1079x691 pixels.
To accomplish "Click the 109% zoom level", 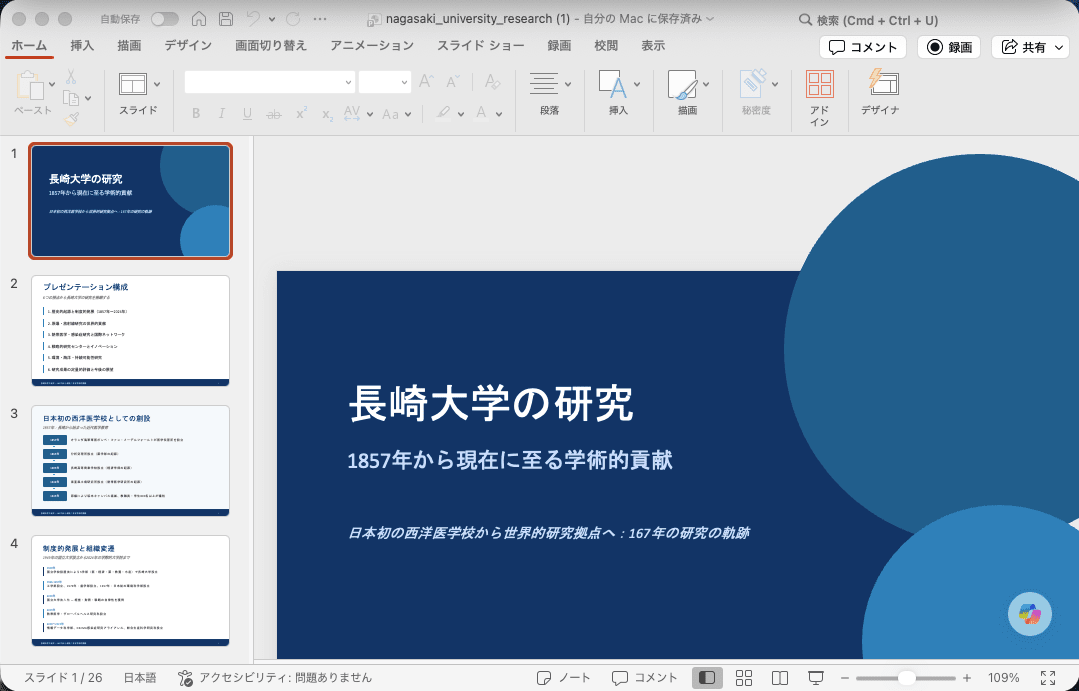I will click(1004, 678).
